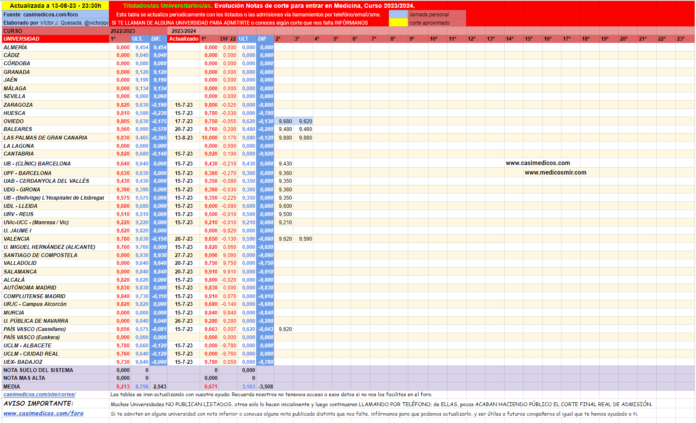The image size is (696, 423).
Task: Click the '10,000' grade in Las Palmas row
Action: click(x=210, y=138)
